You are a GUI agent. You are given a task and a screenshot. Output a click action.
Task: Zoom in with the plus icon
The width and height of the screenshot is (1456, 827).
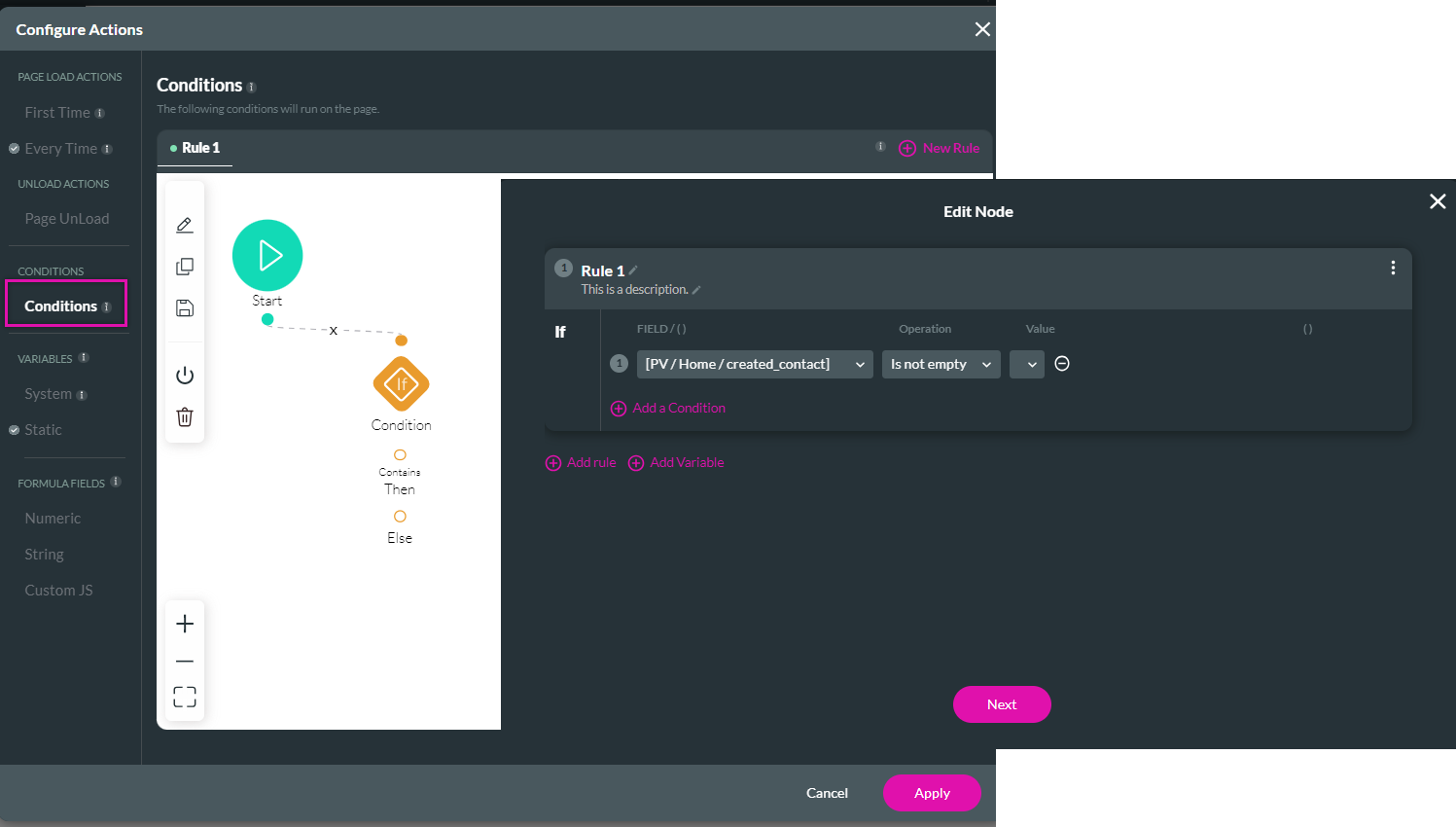click(185, 624)
